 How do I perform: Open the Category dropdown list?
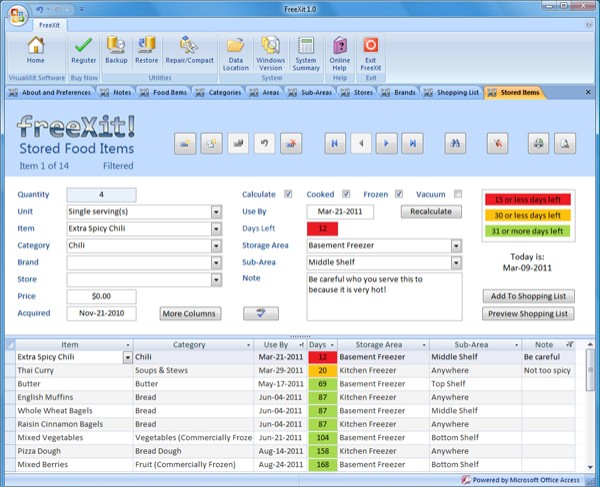tap(216, 246)
